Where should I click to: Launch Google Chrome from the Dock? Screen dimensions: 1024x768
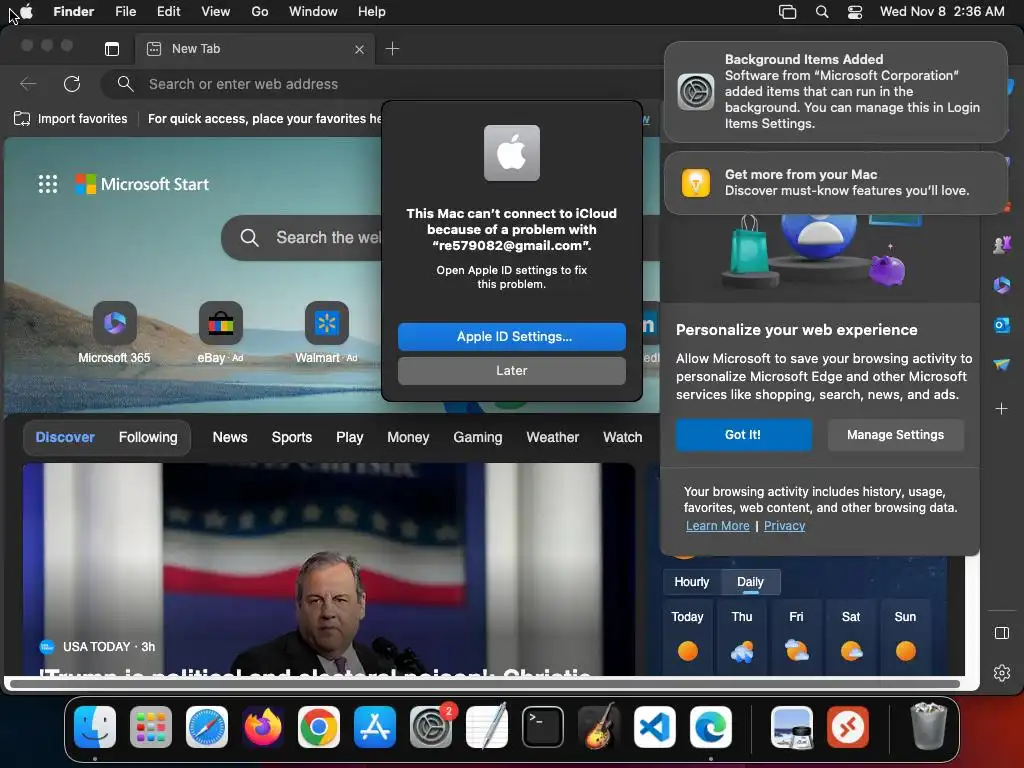(319, 726)
